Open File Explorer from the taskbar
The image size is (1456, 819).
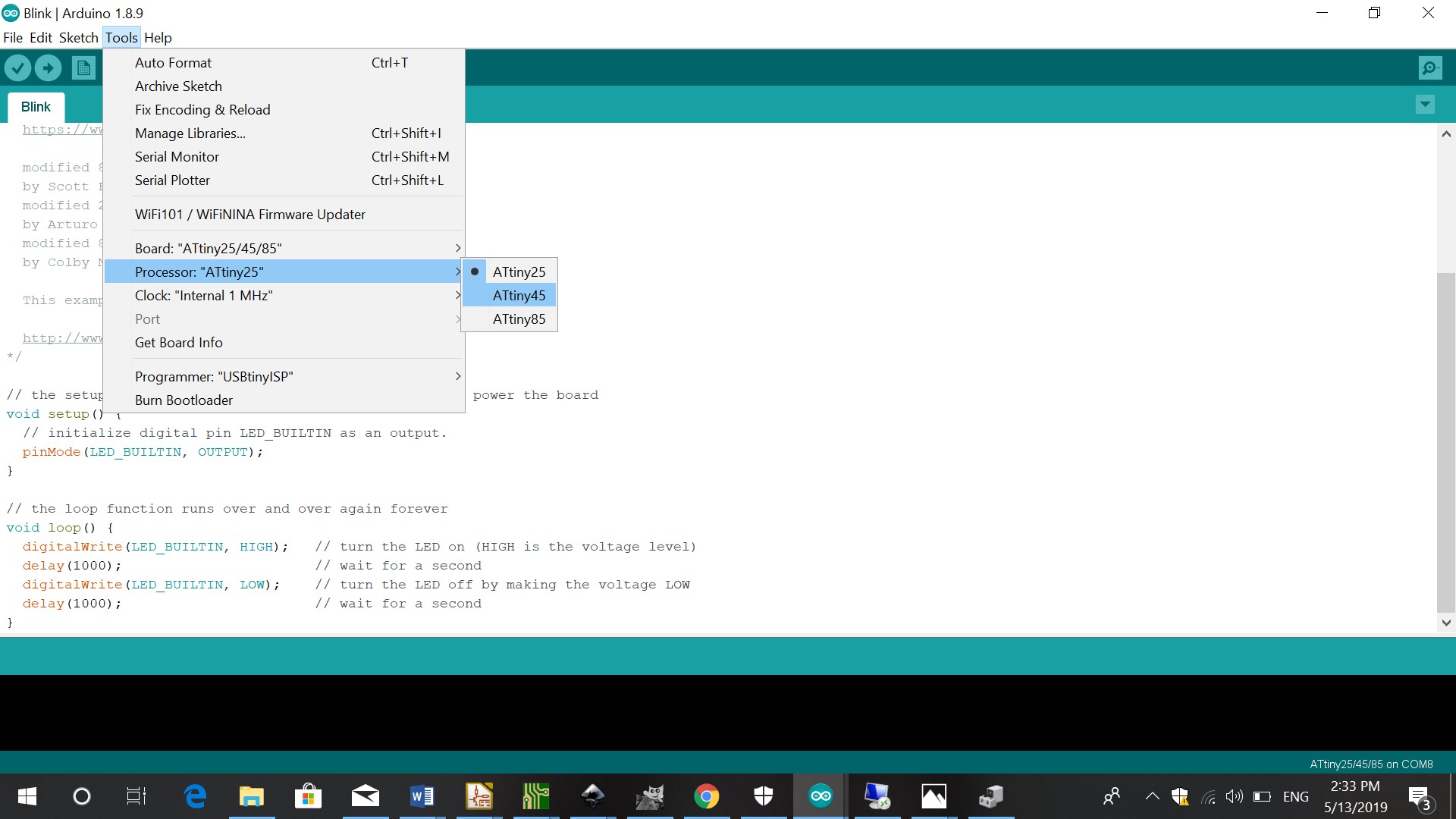pyautogui.click(x=251, y=796)
